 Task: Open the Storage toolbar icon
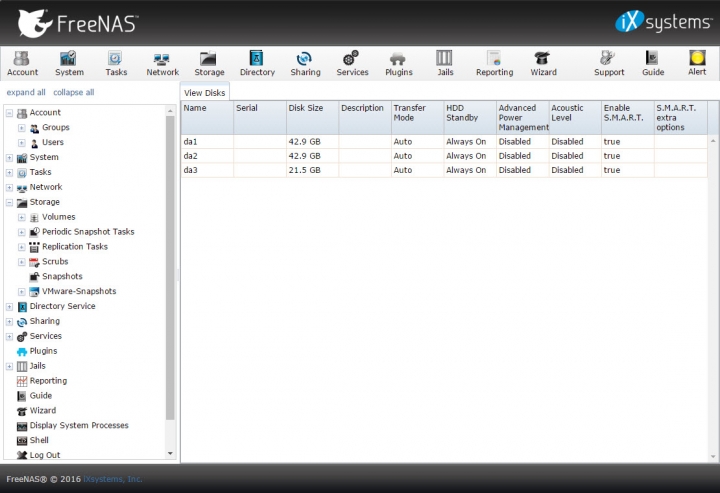click(209, 63)
